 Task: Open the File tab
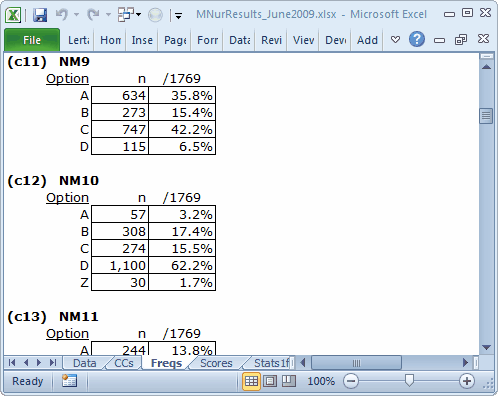32,40
